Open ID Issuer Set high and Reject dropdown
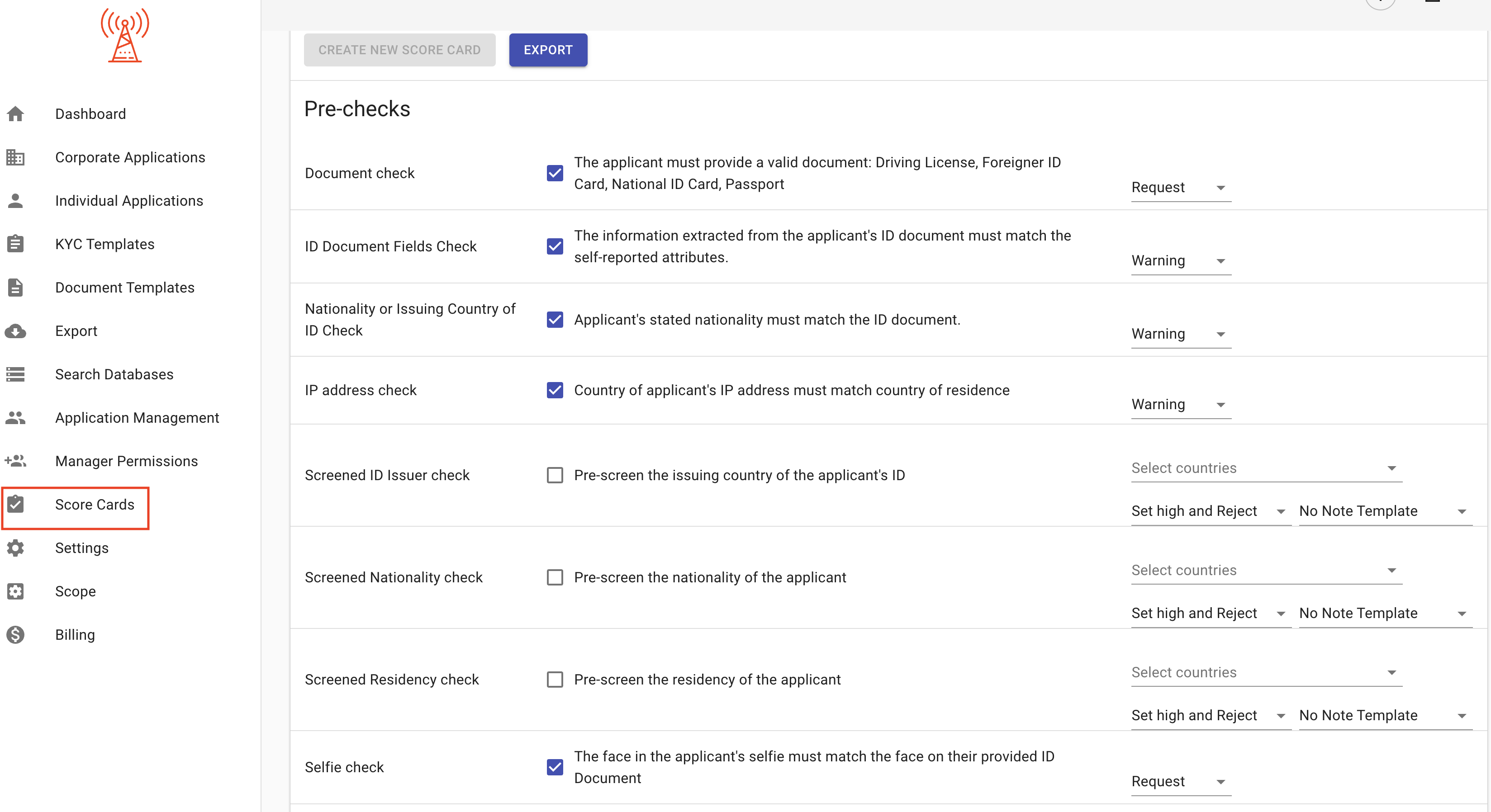The height and width of the screenshot is (812, 1491). coord(1211,511)
